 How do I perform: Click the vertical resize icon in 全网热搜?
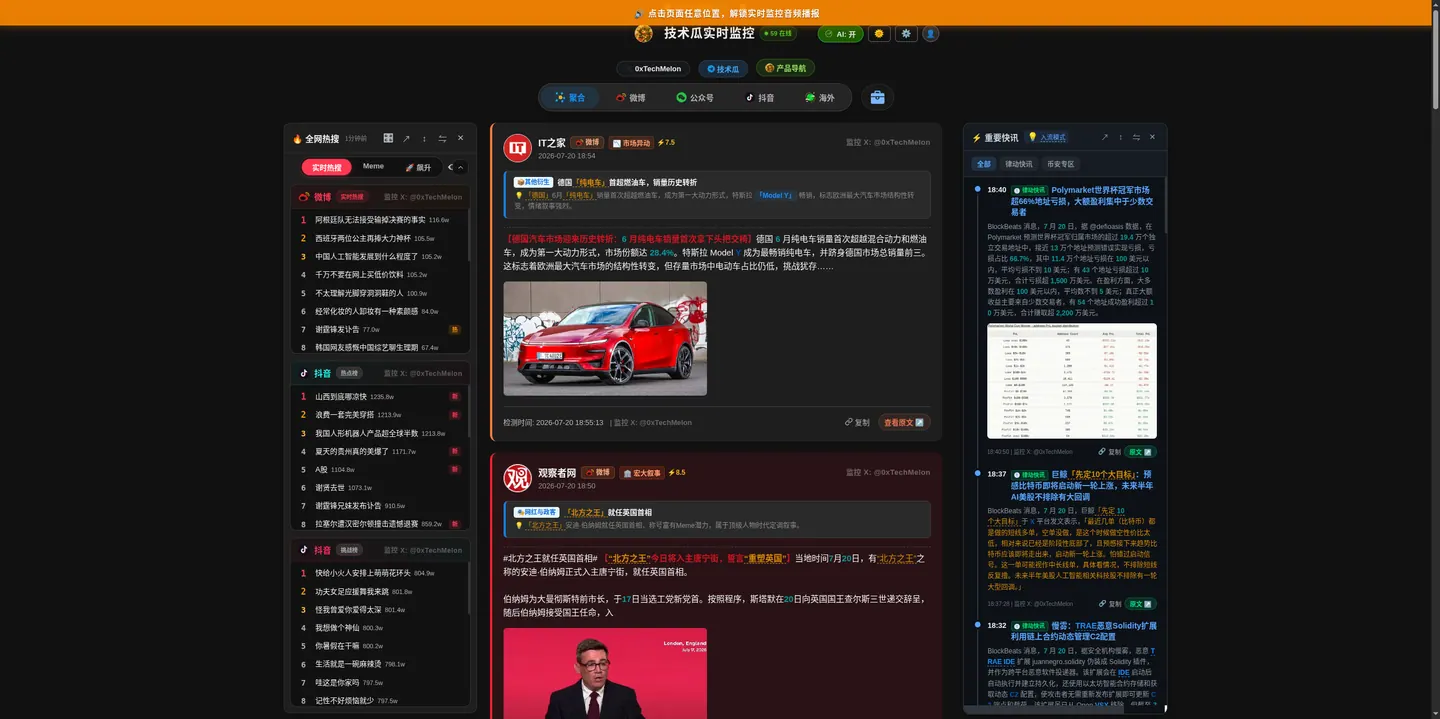tap(424, 138)
